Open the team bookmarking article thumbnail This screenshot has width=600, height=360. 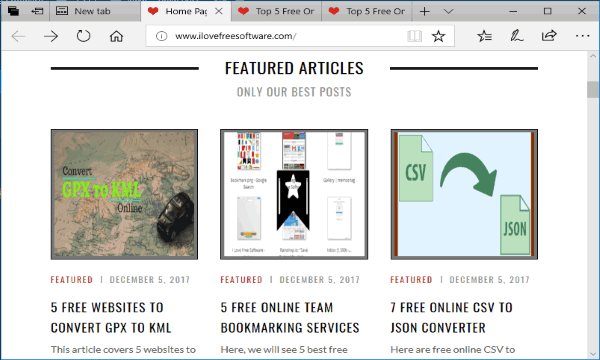[x=294, y=194]
